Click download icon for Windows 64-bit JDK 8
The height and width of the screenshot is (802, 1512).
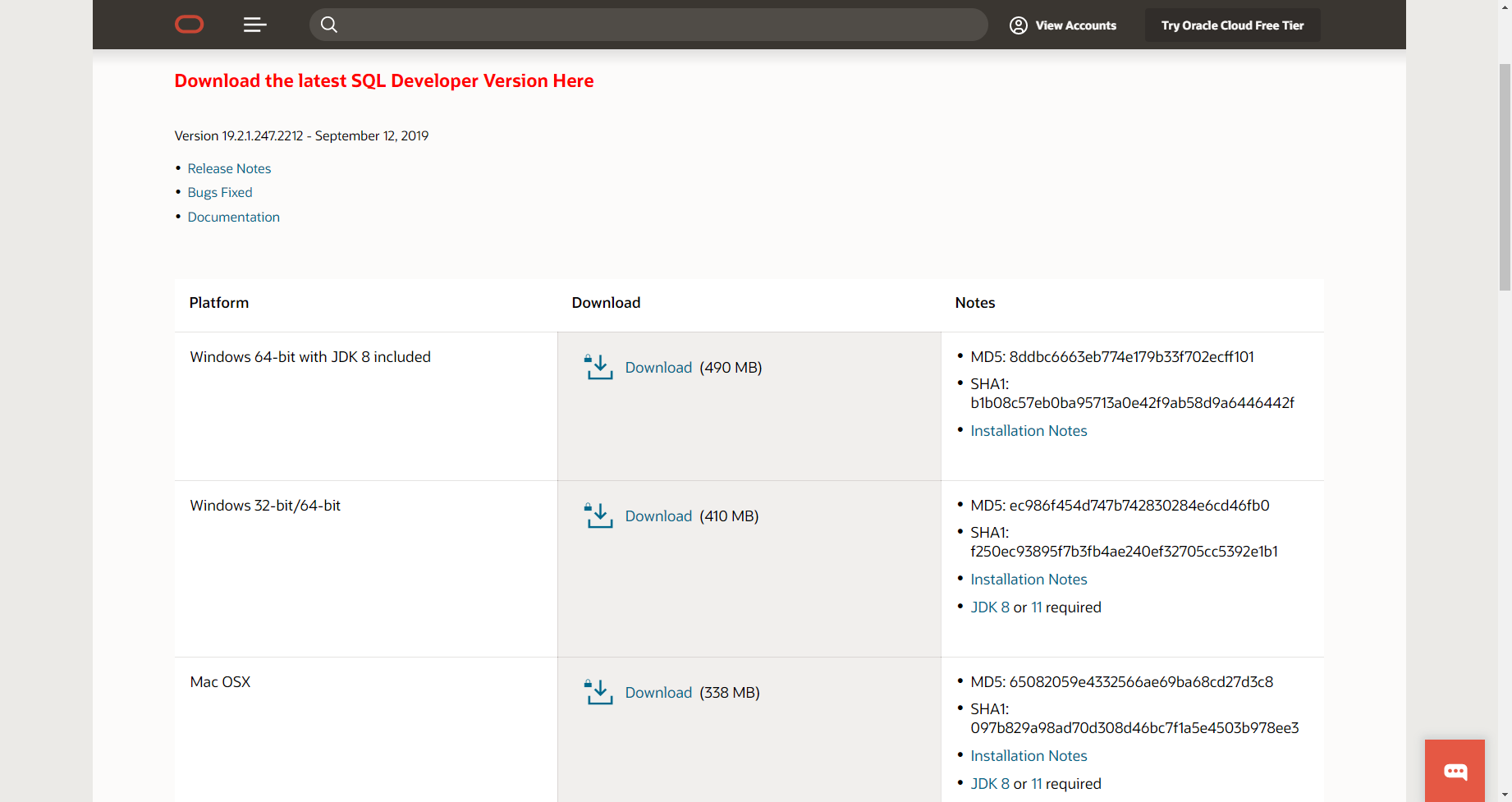pos(598,367)
